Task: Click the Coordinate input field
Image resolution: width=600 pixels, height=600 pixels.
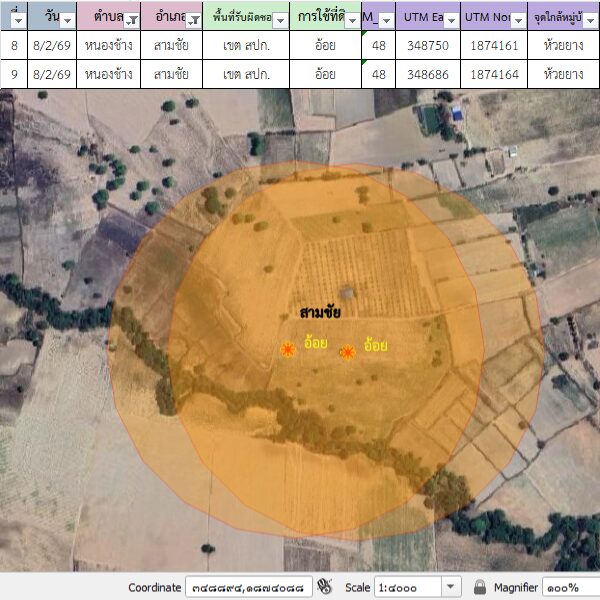Action: point(249,587)
